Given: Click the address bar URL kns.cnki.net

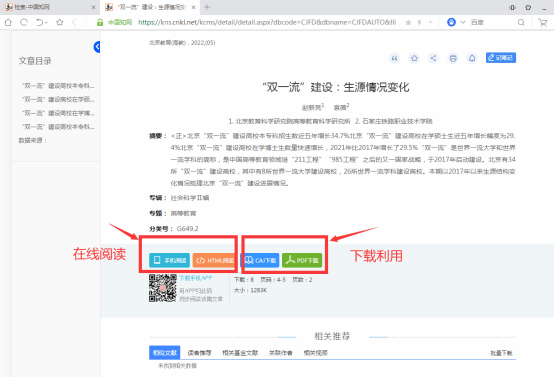Looking at the screenshot, I should [267, 22].
